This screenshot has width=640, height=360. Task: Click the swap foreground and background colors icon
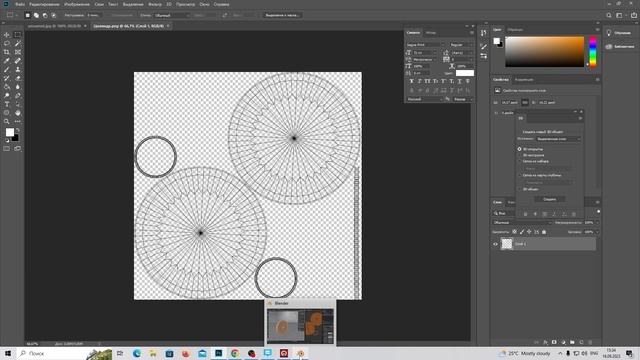coord(18,130)
